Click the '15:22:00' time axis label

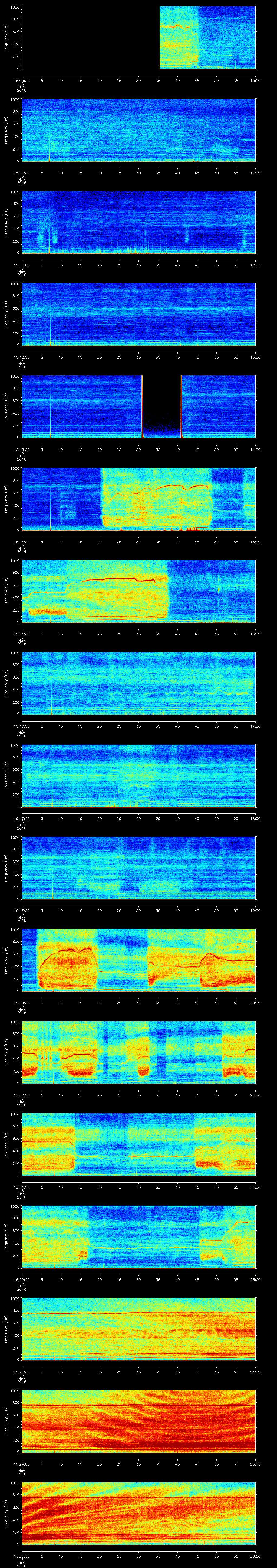pyautogui.click(x=21, y=1279)
